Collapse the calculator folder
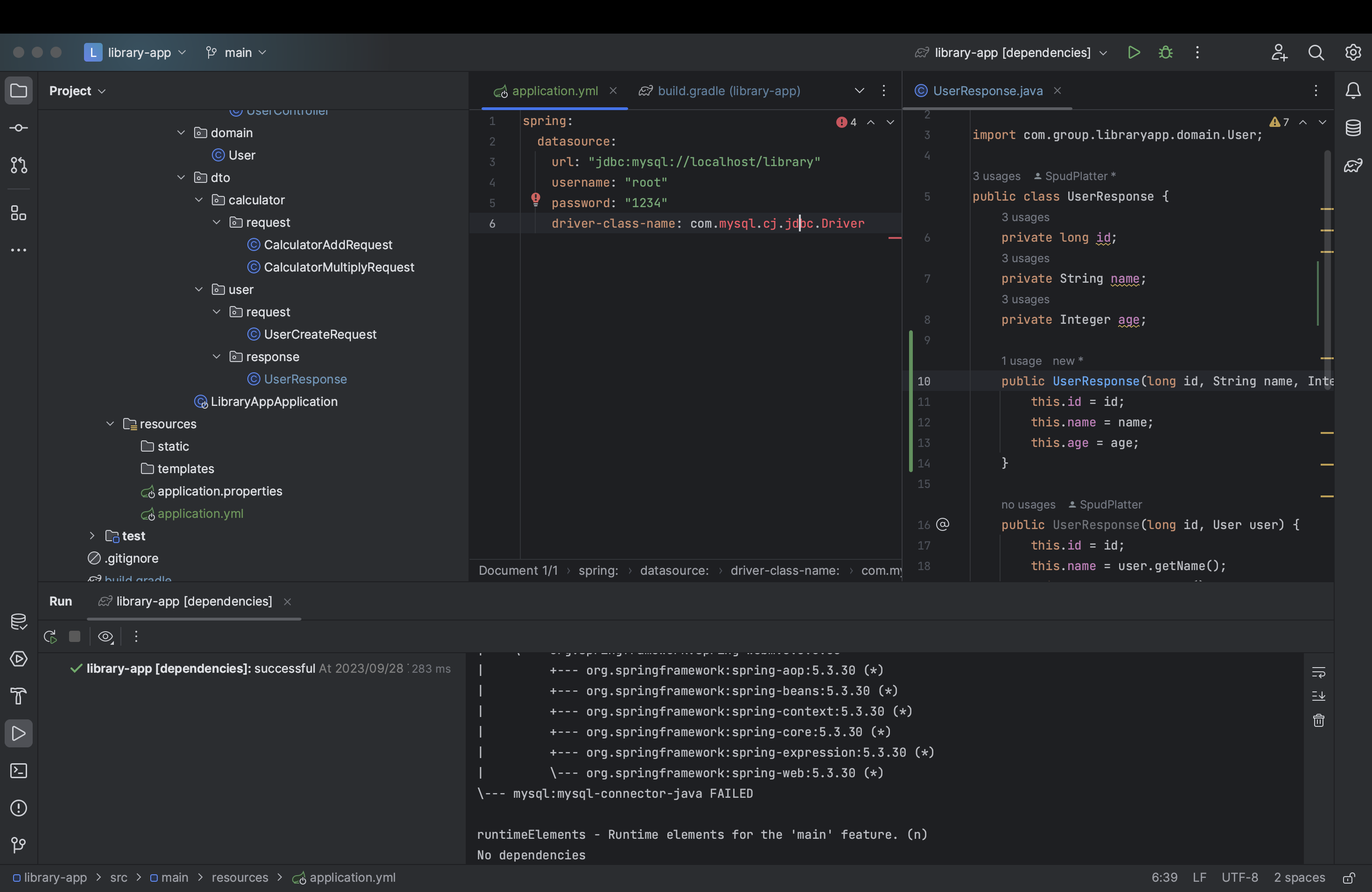 [199, 200]
